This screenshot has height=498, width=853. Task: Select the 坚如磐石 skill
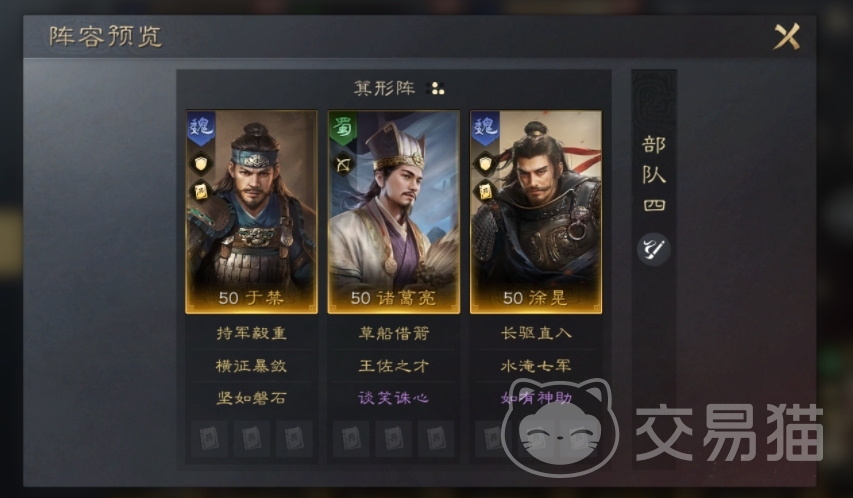click(251, 398)
